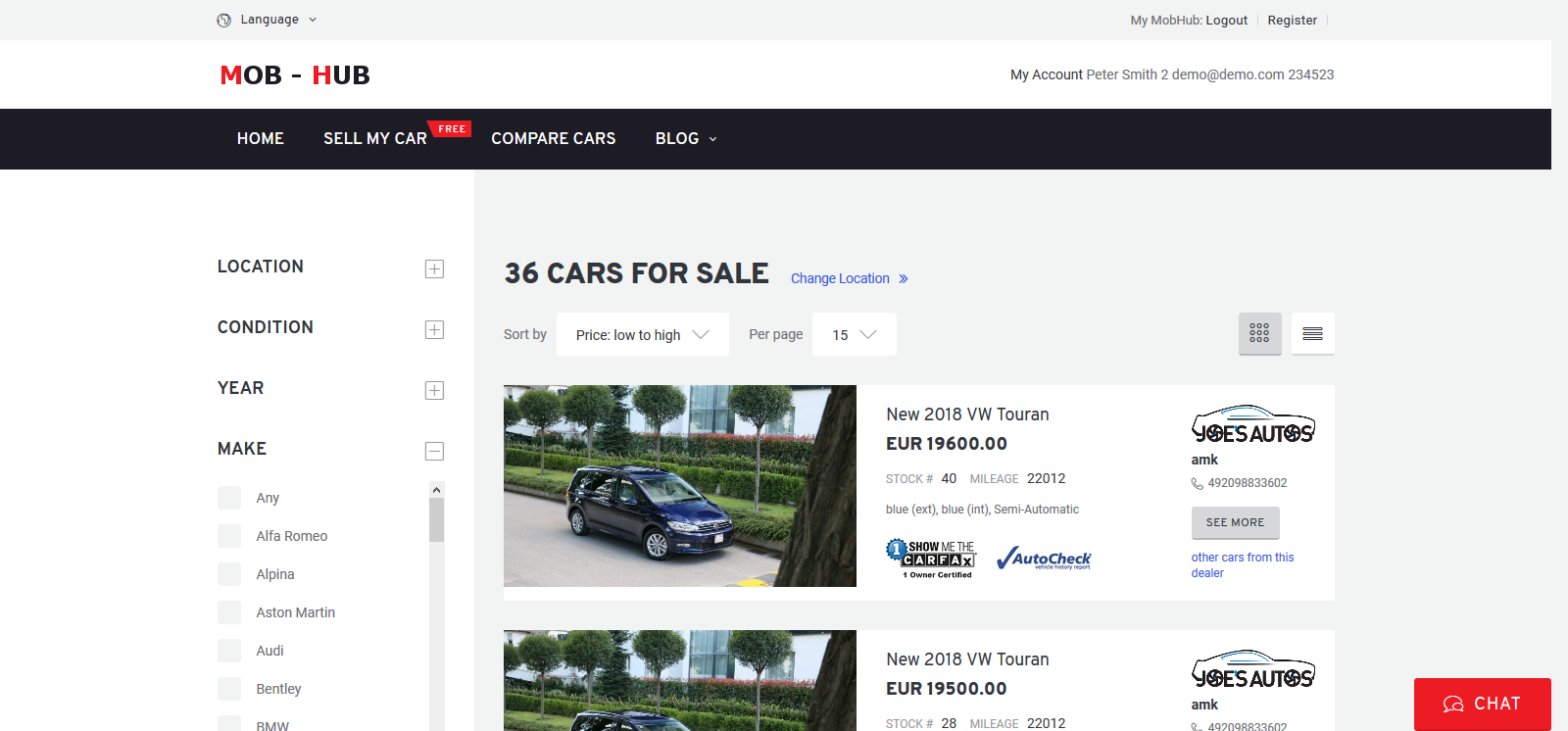Open the Compare Cars menu item
This screenshot has height=731, width=1568.
pyautogui.click(x=553, y=139)
